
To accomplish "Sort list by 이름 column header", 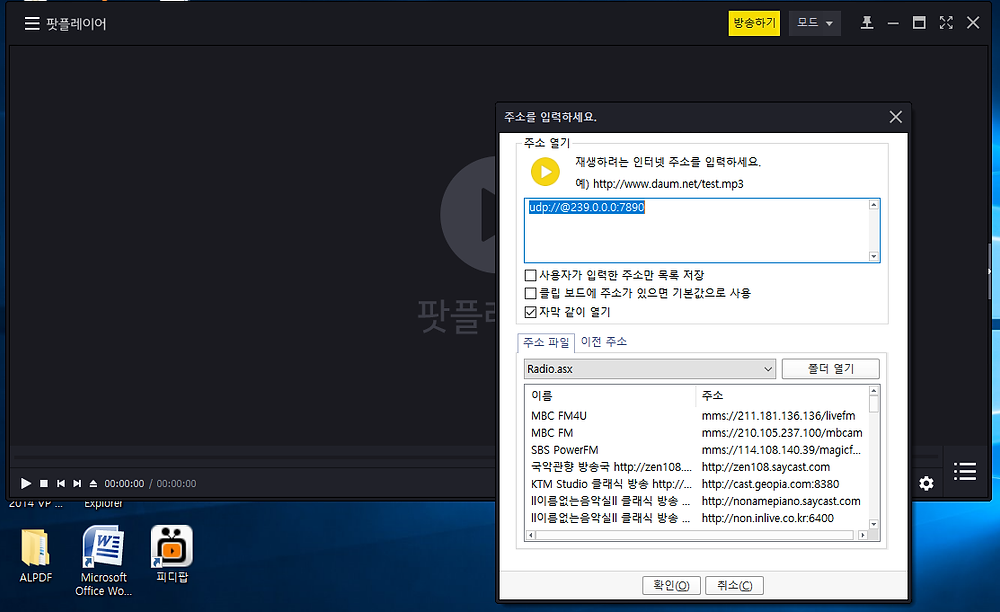I will click(611, 395).
